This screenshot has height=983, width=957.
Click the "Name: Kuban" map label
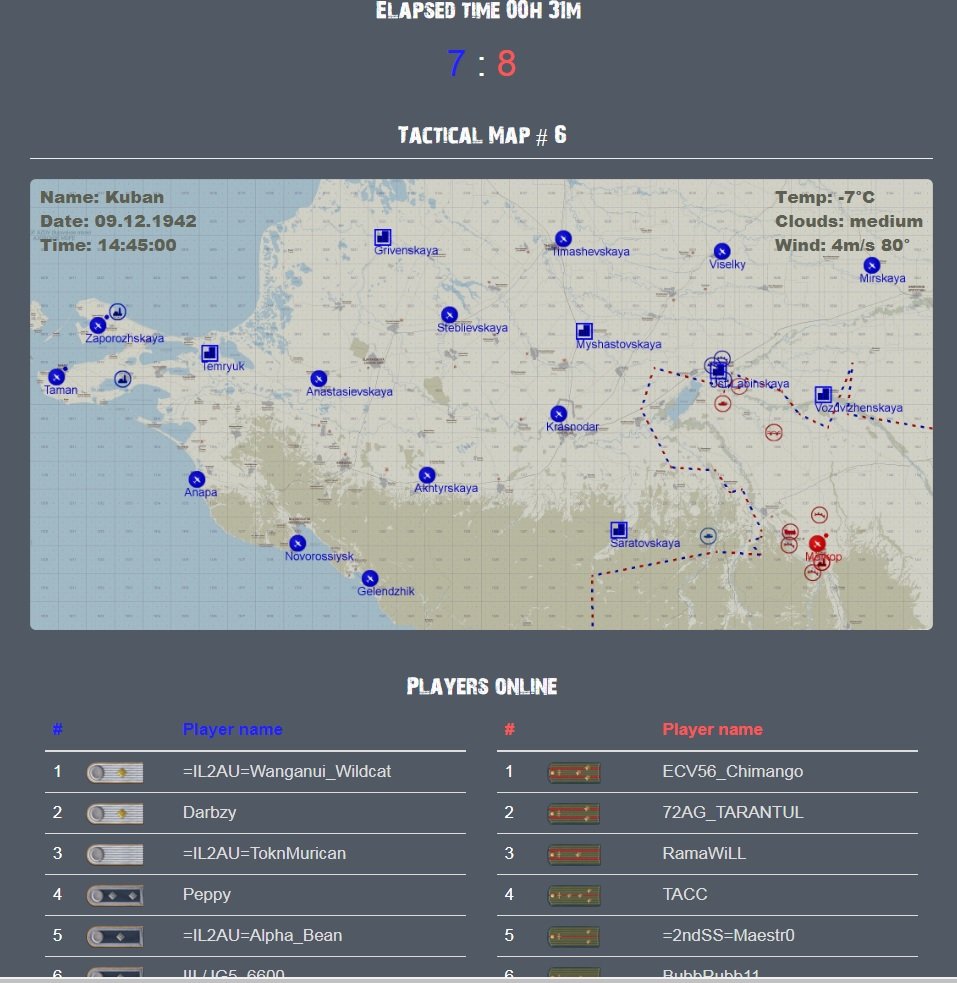coord(102,197)
